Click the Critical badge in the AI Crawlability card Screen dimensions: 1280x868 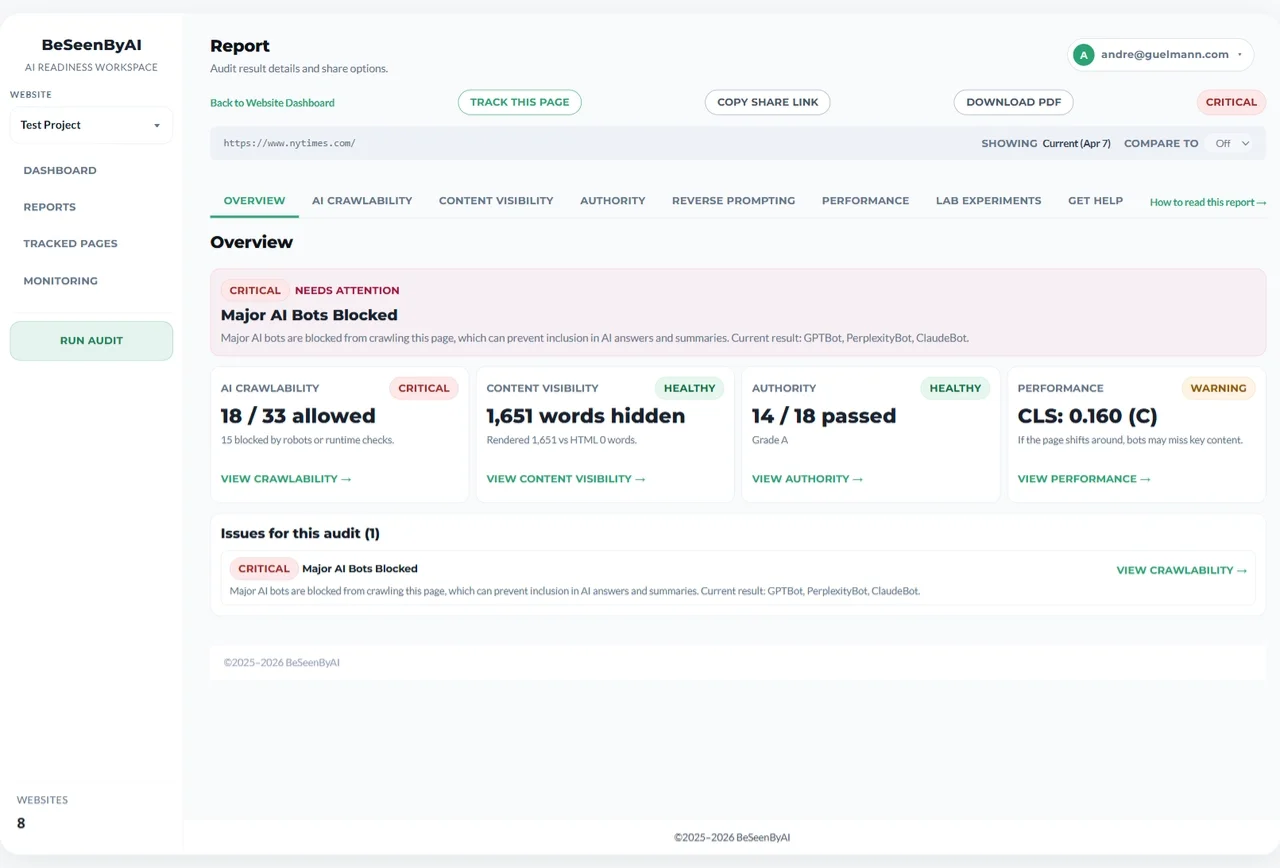[x=424, y=388]
